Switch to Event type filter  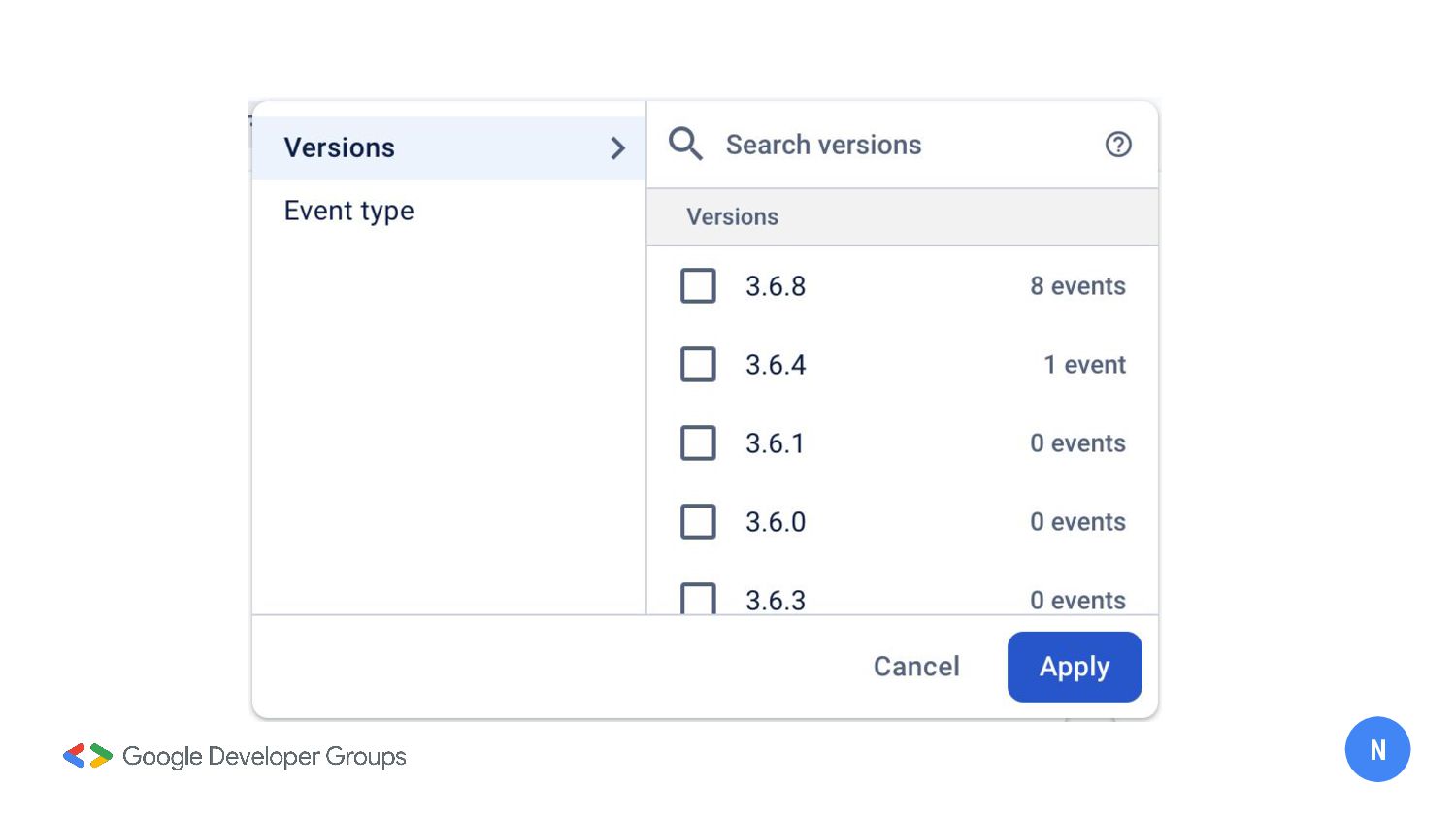348,211
